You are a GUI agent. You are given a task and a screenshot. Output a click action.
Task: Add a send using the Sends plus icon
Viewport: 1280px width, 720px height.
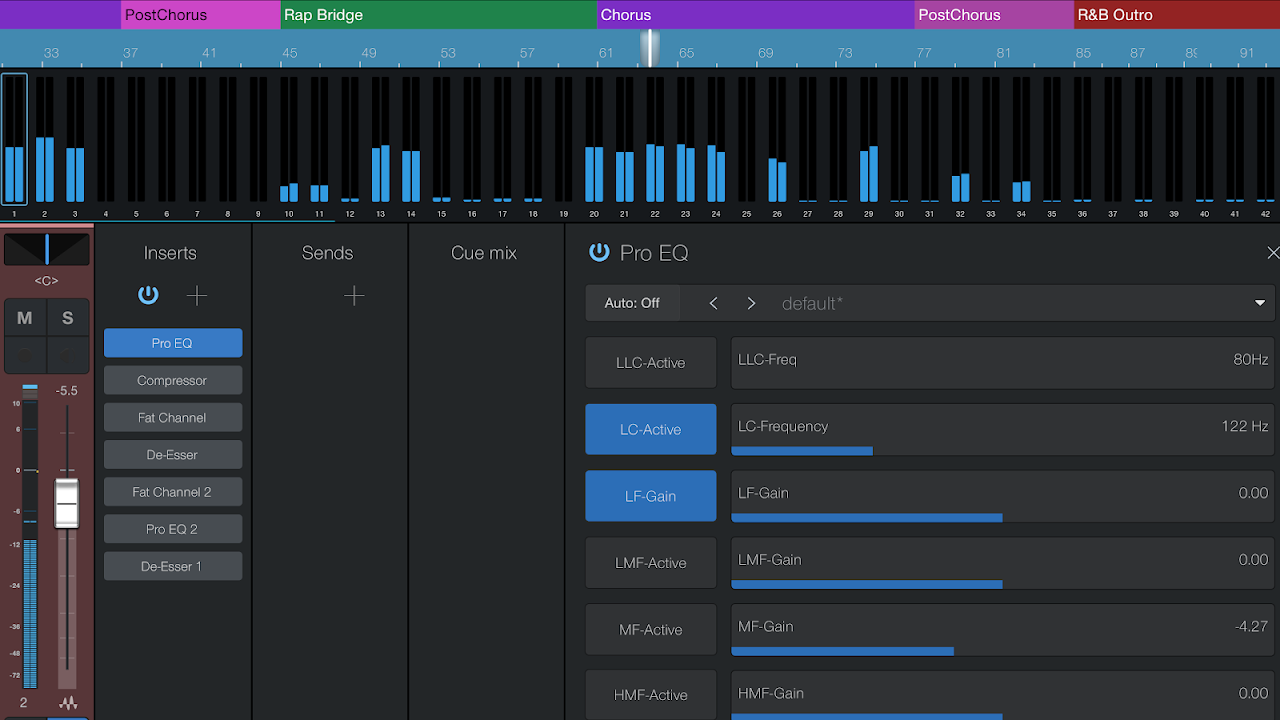click(354, 295)
